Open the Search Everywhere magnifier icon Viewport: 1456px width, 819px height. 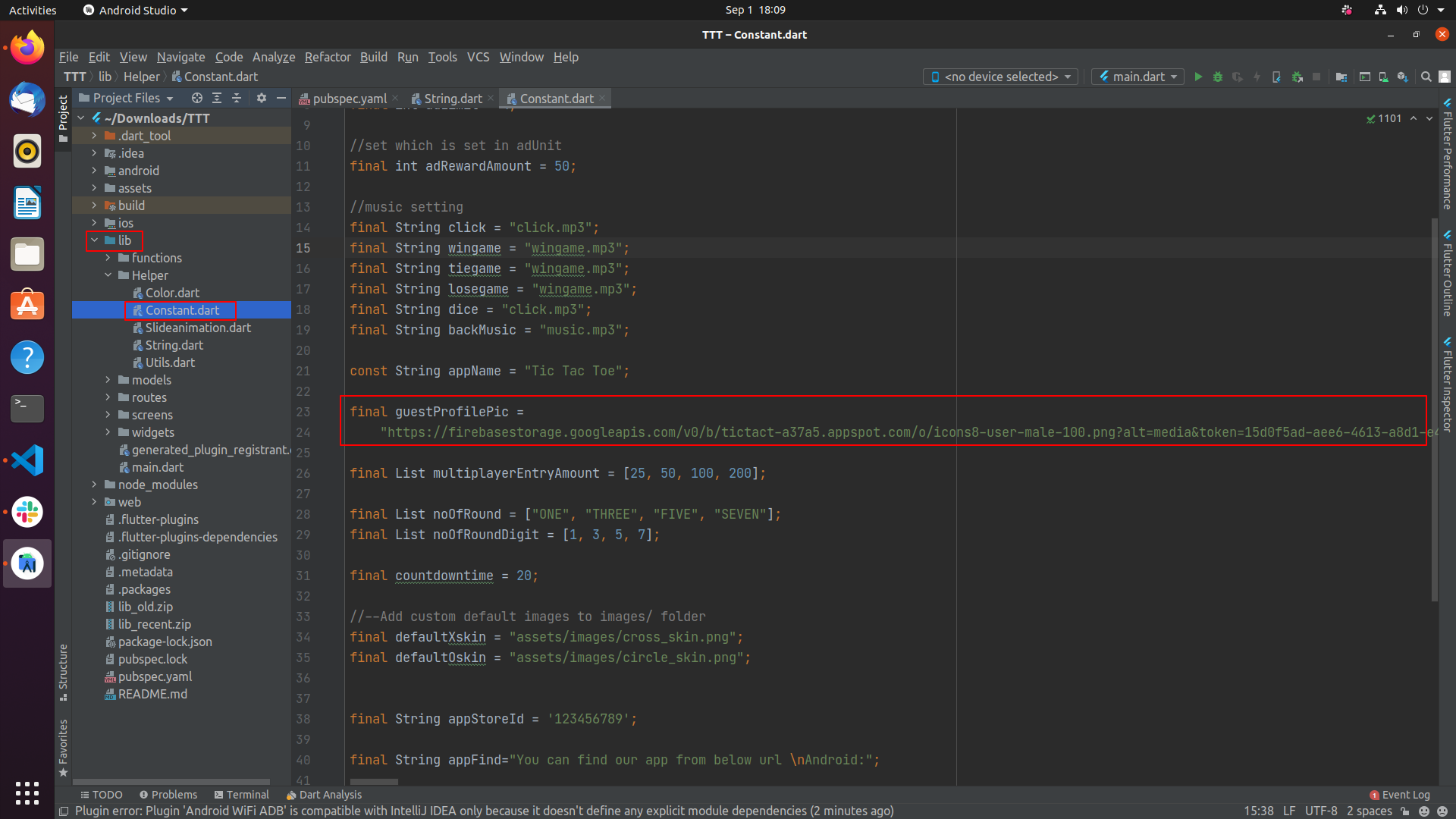tap(1426, 77)
